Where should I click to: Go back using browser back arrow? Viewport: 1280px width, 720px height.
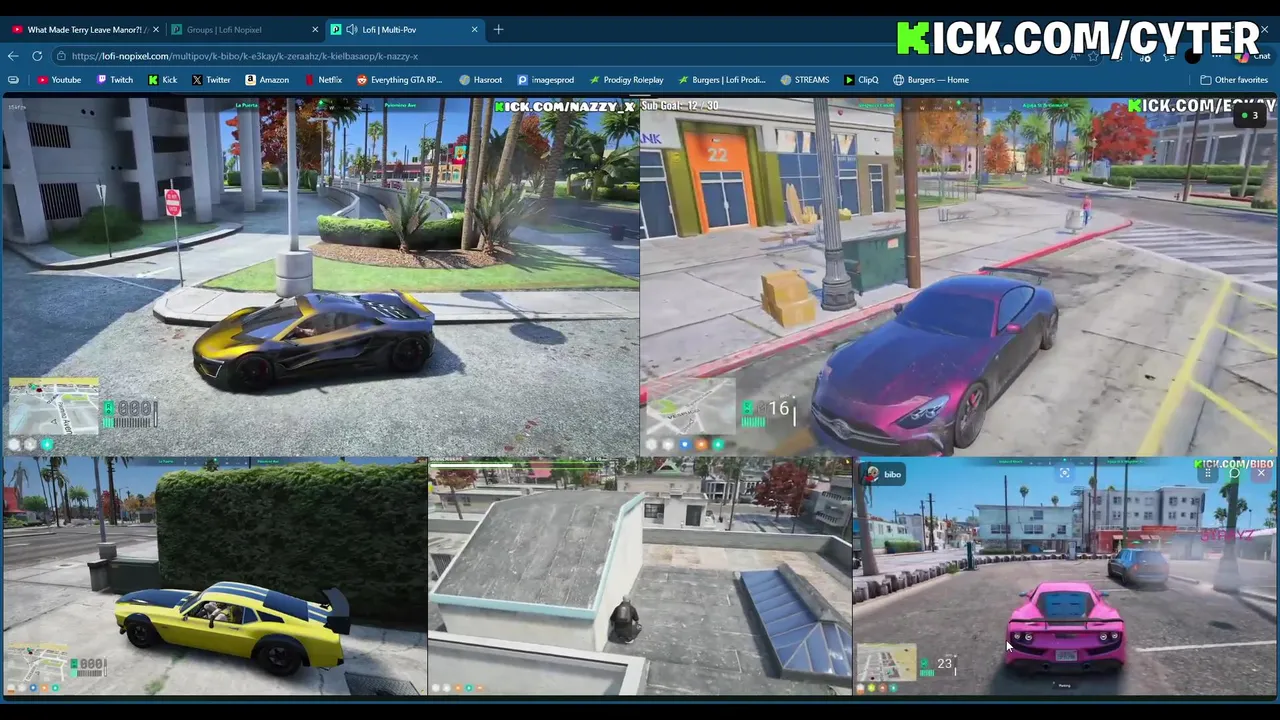[13, 56]
